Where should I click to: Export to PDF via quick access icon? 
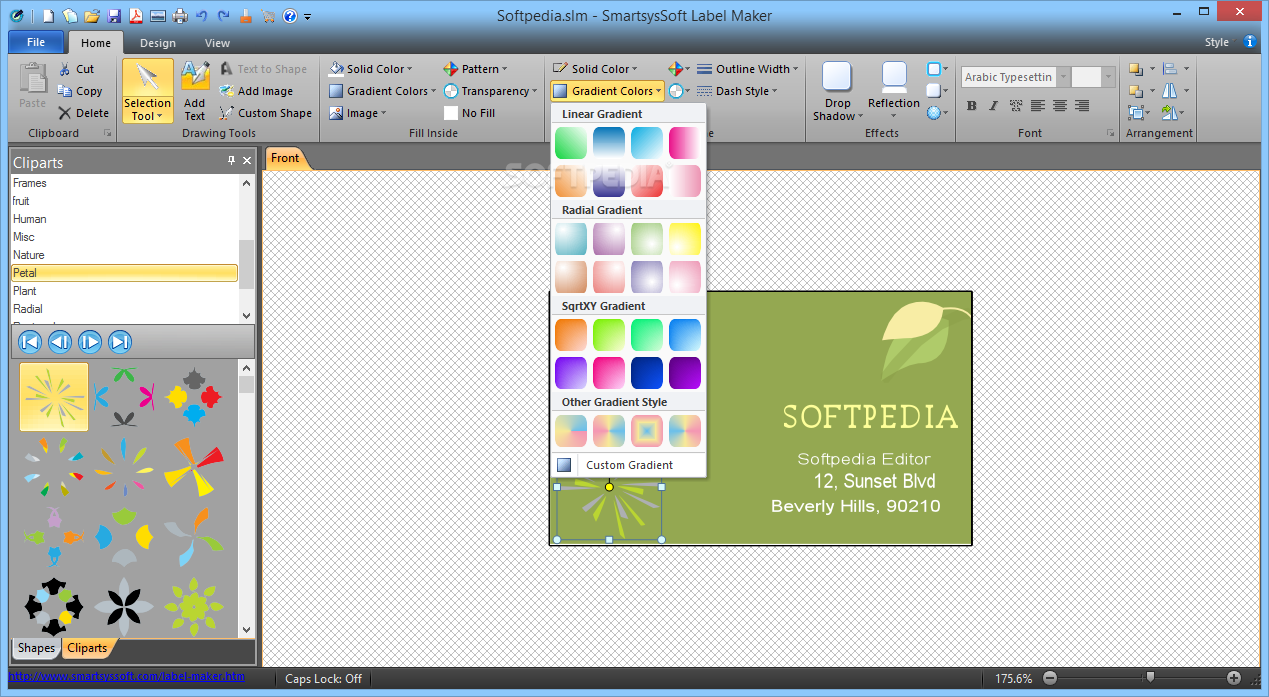coord(135,16)
